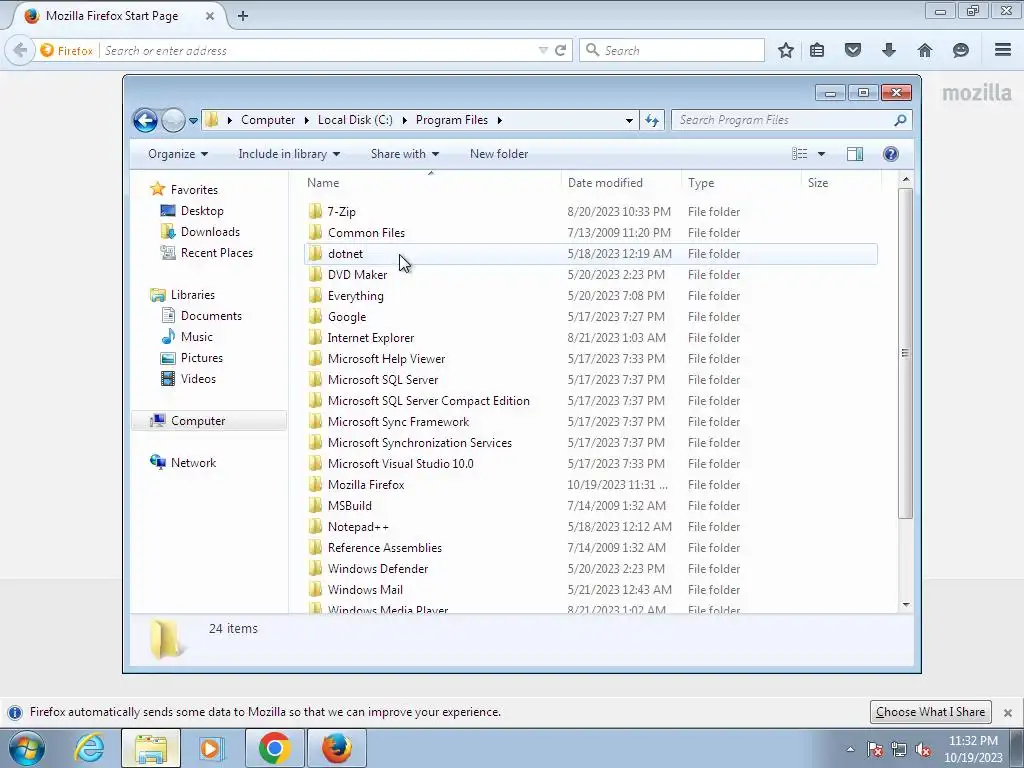1024x768 pixels.
Task: Click Firefox bookmark star icon
Action: (x=786, y=50)
